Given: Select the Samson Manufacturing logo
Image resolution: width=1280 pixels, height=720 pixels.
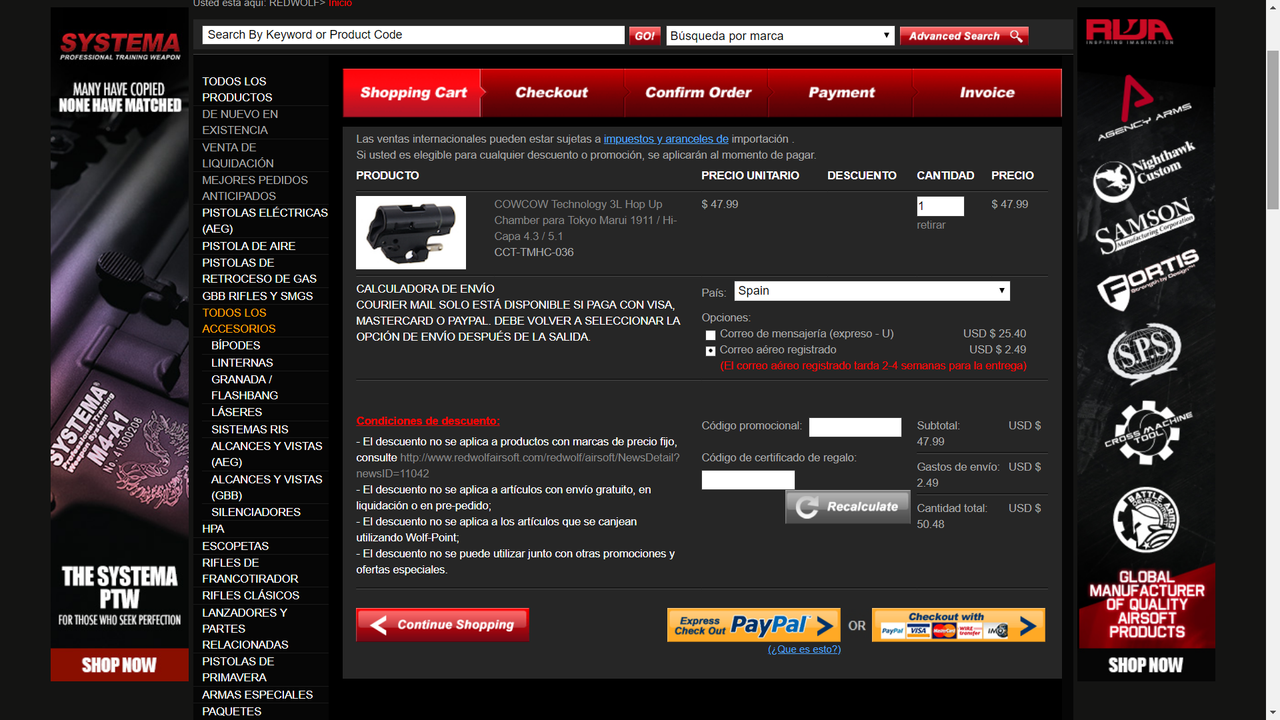Looking at the screenshot, I should click(x=1144, y=228).
